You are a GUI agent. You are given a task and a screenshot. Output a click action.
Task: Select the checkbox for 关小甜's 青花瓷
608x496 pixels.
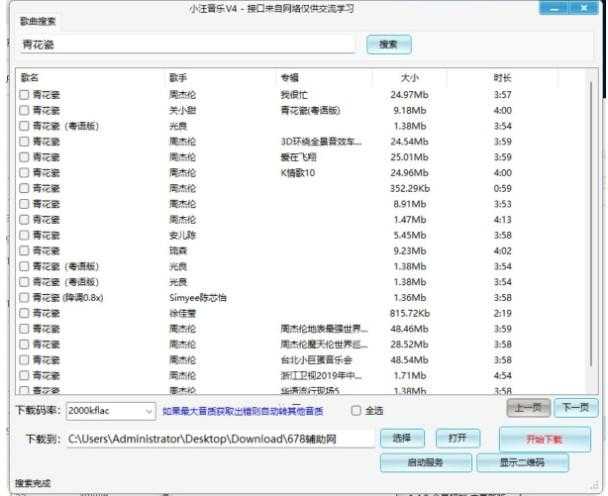(x=24, y=110)
